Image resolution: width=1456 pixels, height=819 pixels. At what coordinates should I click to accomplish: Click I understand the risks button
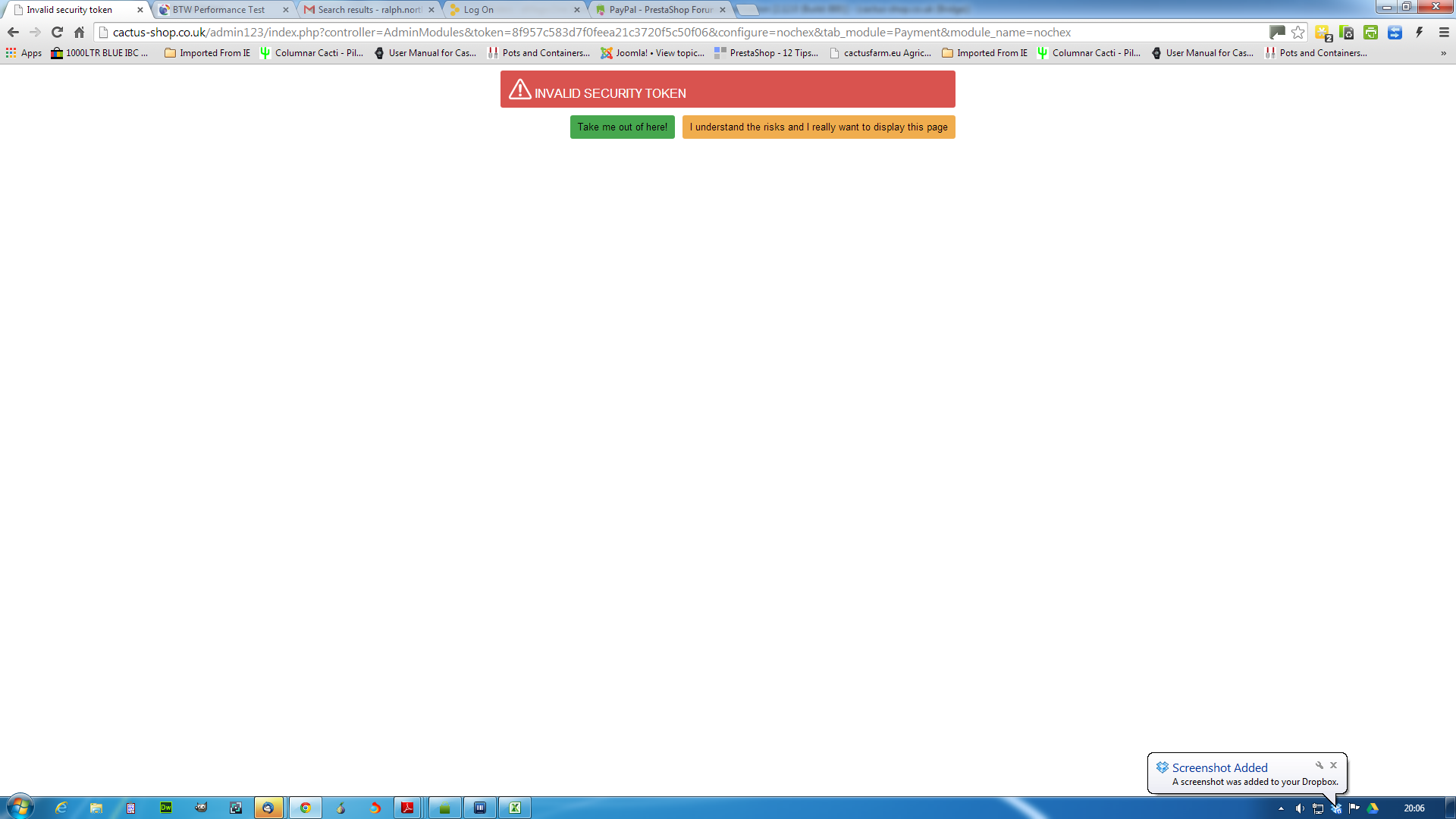point(818,127)
